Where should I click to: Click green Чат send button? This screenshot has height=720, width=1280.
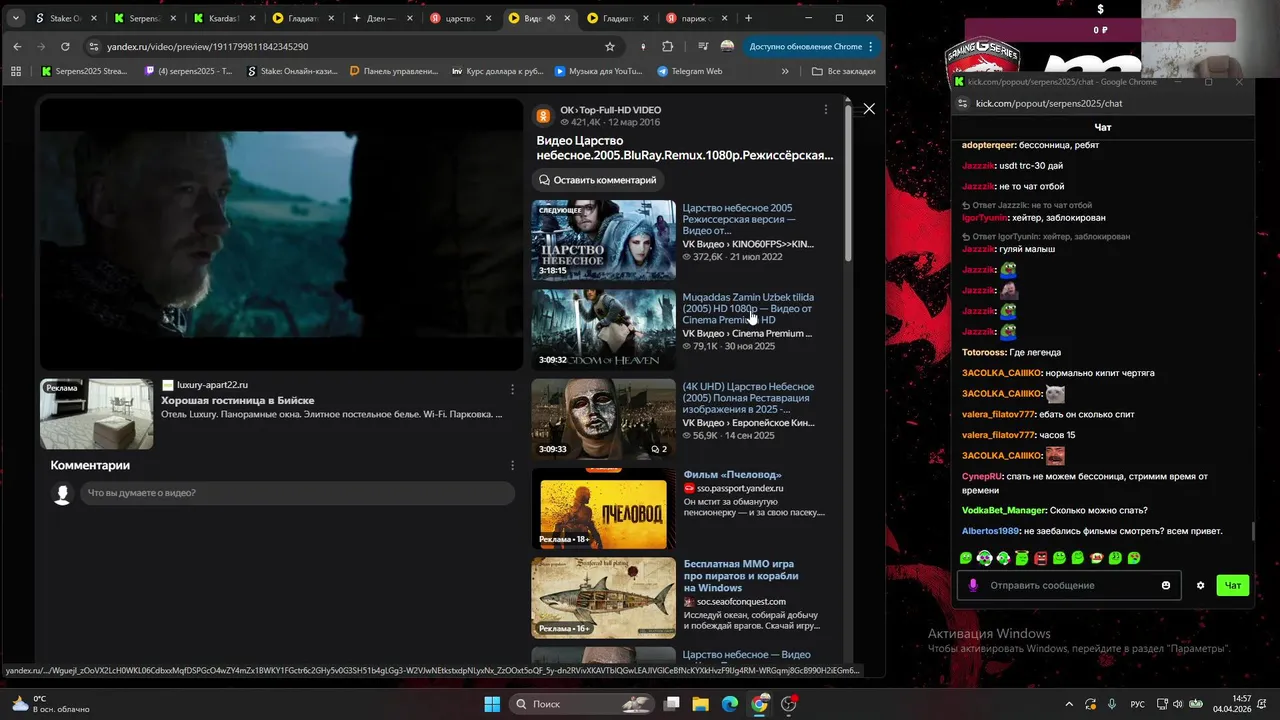point(1233,585)
